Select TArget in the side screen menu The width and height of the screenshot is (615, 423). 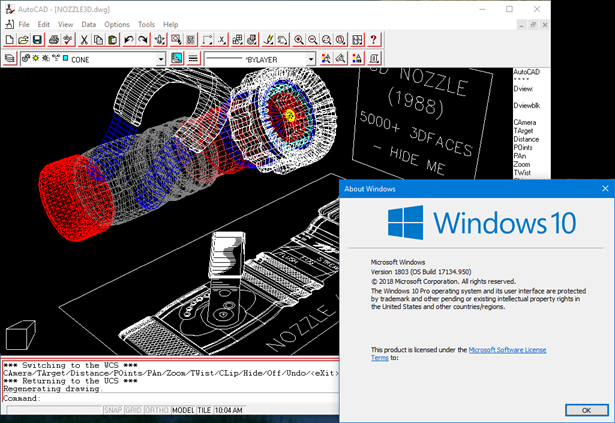tap(524, 131)
